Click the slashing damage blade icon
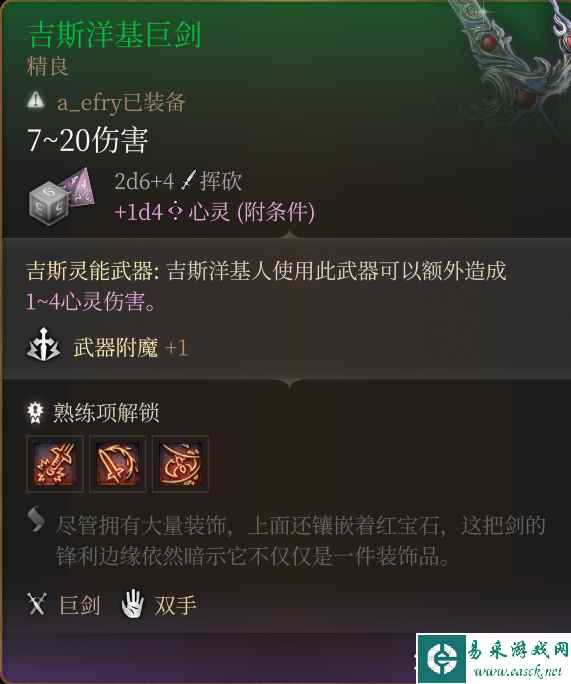This screenshot has width=571, height=684. [188, 180]
